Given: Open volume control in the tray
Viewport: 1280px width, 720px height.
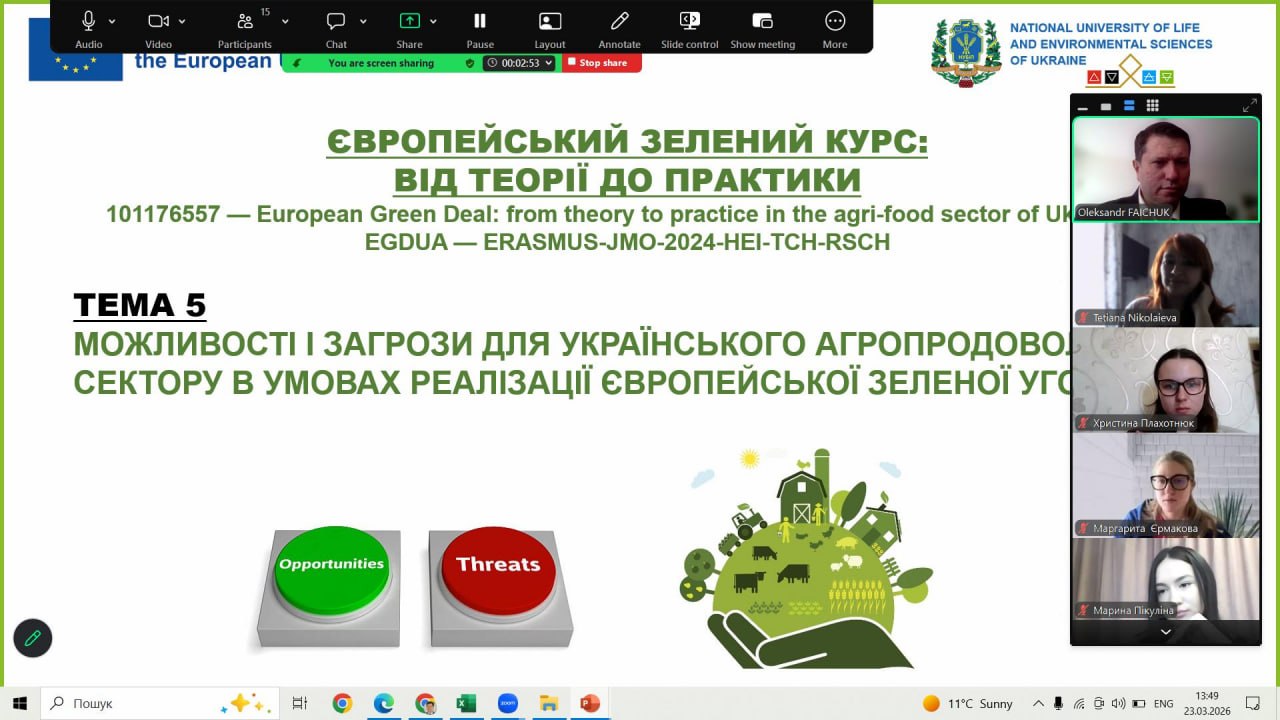Looking at the screenshot, I should [1118, 703].
